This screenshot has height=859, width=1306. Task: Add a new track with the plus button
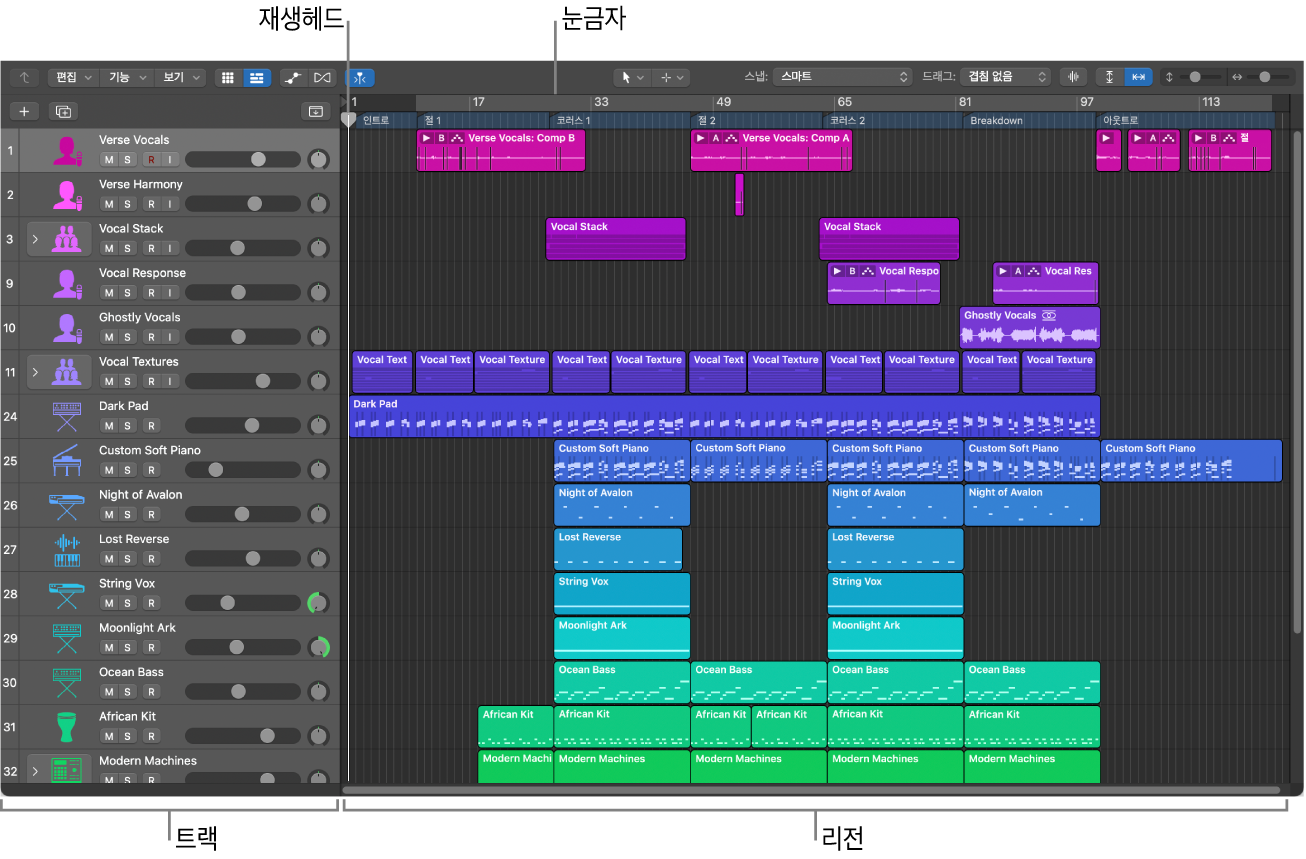pos(24,110)
